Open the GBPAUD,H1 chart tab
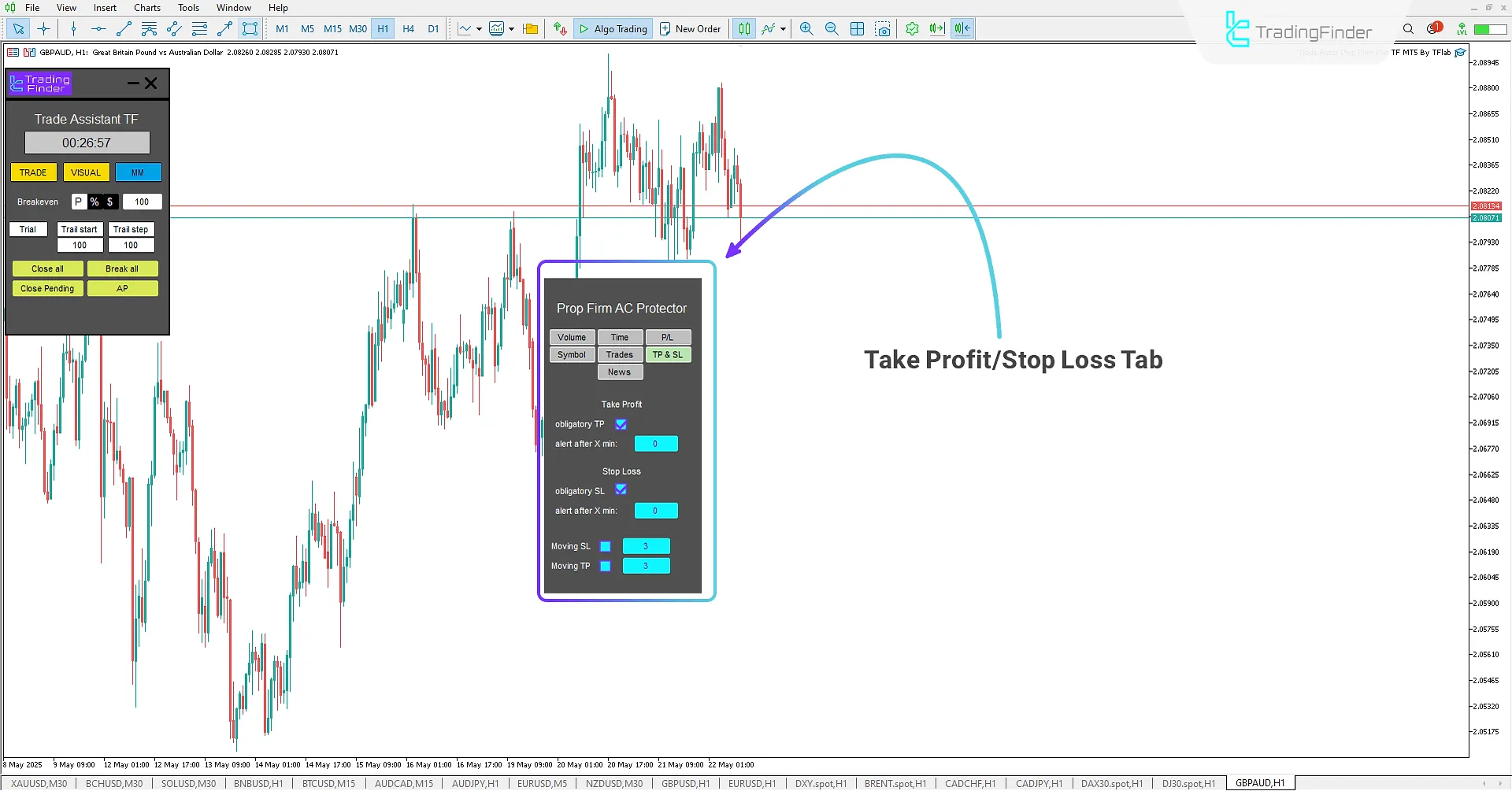This screenshot has width=1512, height=791. (1259, 782)
